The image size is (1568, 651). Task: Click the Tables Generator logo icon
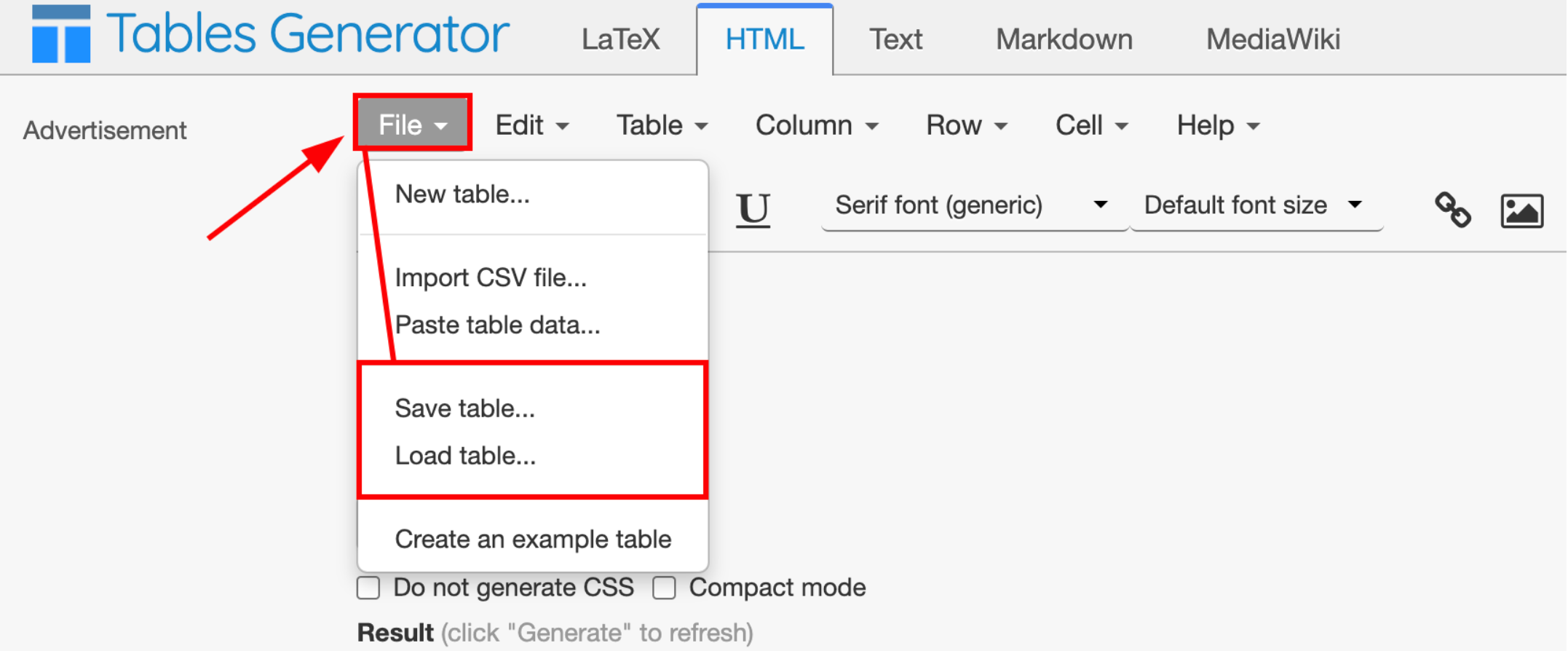61,34
